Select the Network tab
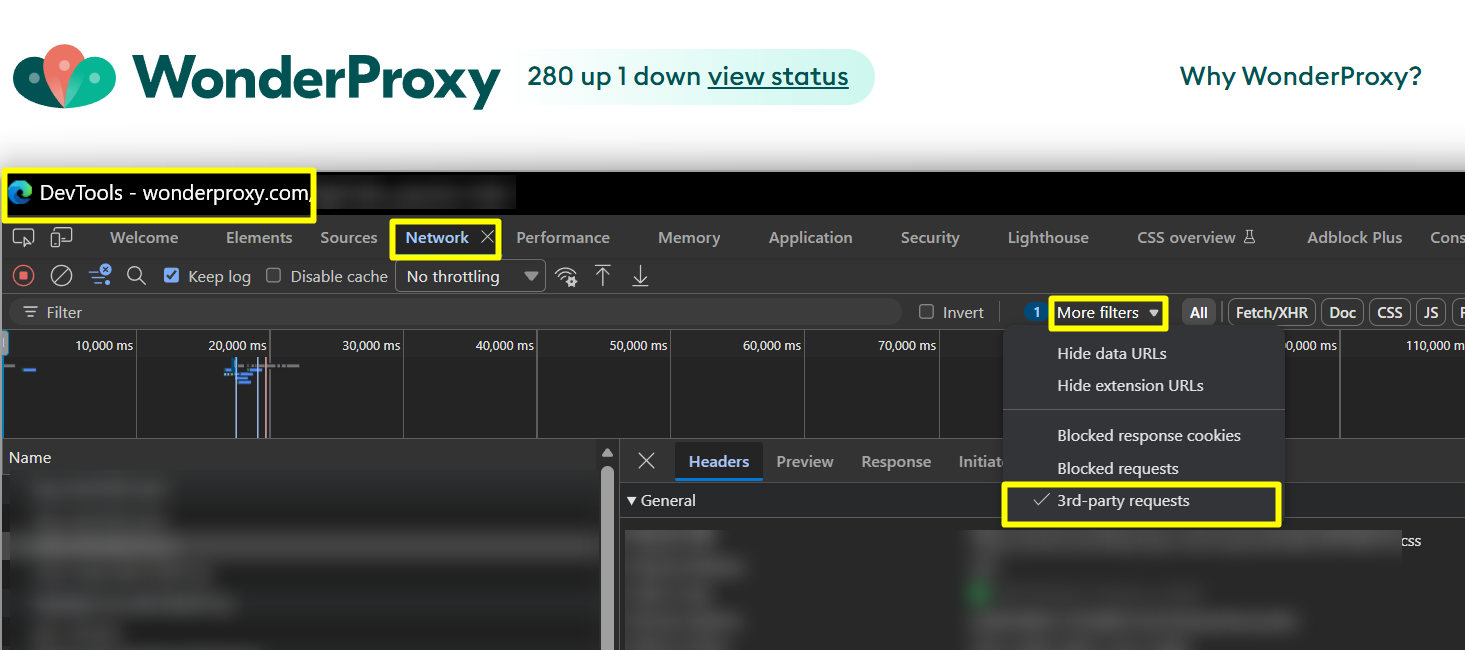 coord(437,237)
